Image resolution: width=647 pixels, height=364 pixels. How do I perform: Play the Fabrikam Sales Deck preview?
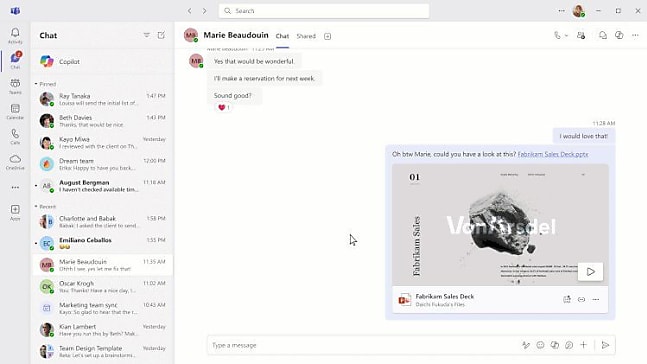click(x=590, y=272)
